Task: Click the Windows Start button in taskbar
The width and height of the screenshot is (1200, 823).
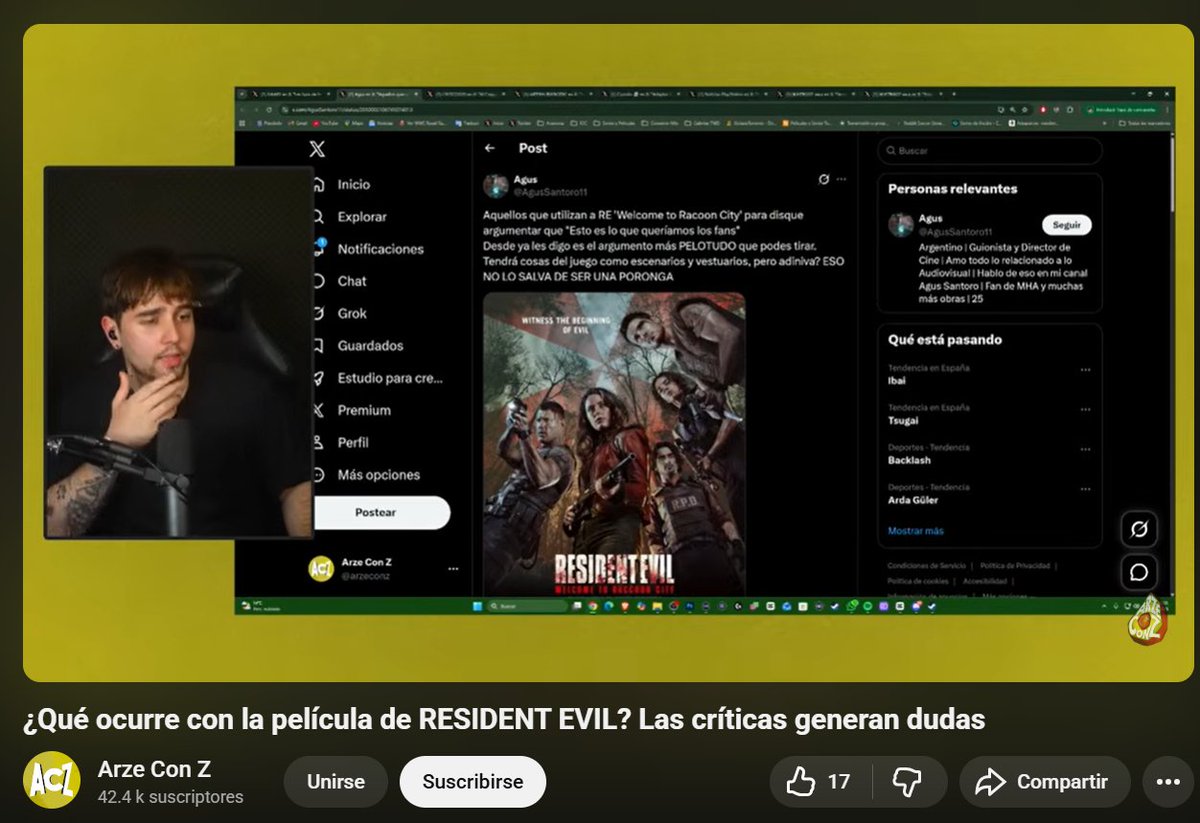Action: tap(476, 606)
